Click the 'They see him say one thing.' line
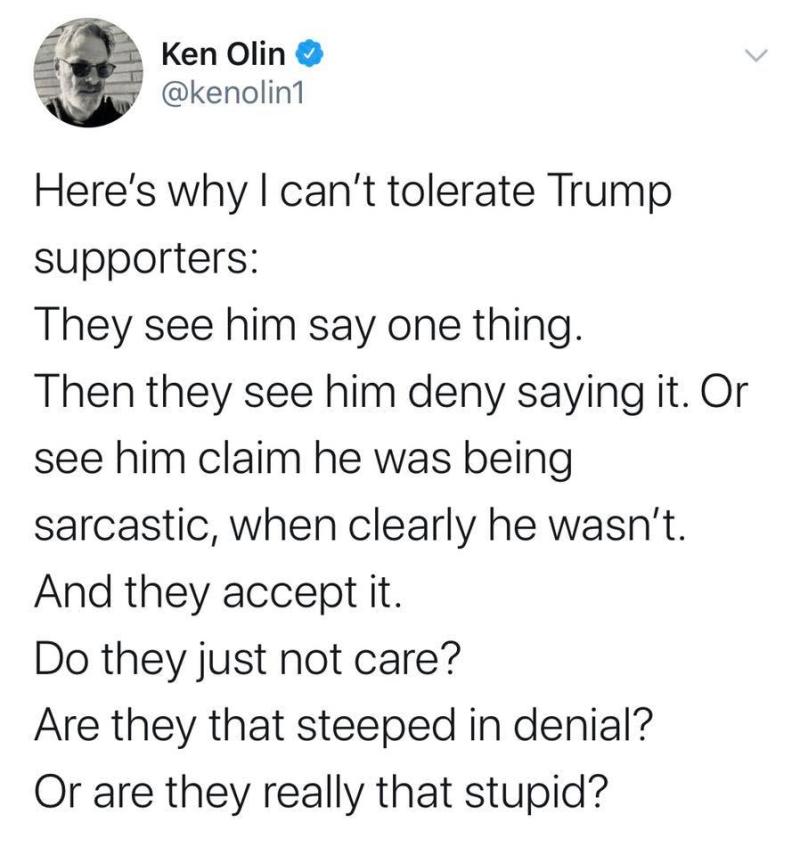This screenshot has height=855, width=800. pyautogui.click(x=309, y=327)
